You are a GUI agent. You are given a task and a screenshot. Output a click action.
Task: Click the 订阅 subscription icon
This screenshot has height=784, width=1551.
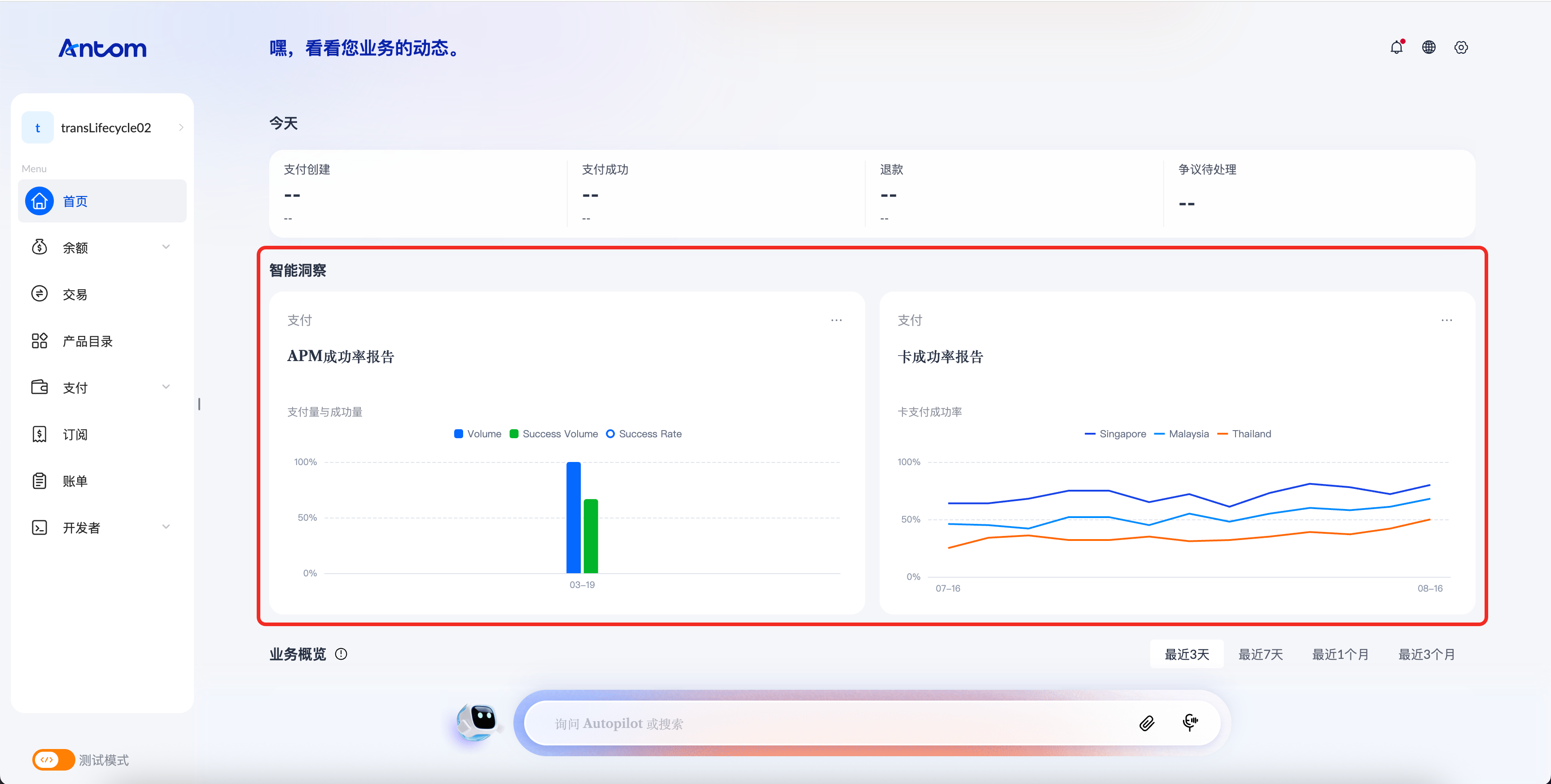[x=39, y=434]
